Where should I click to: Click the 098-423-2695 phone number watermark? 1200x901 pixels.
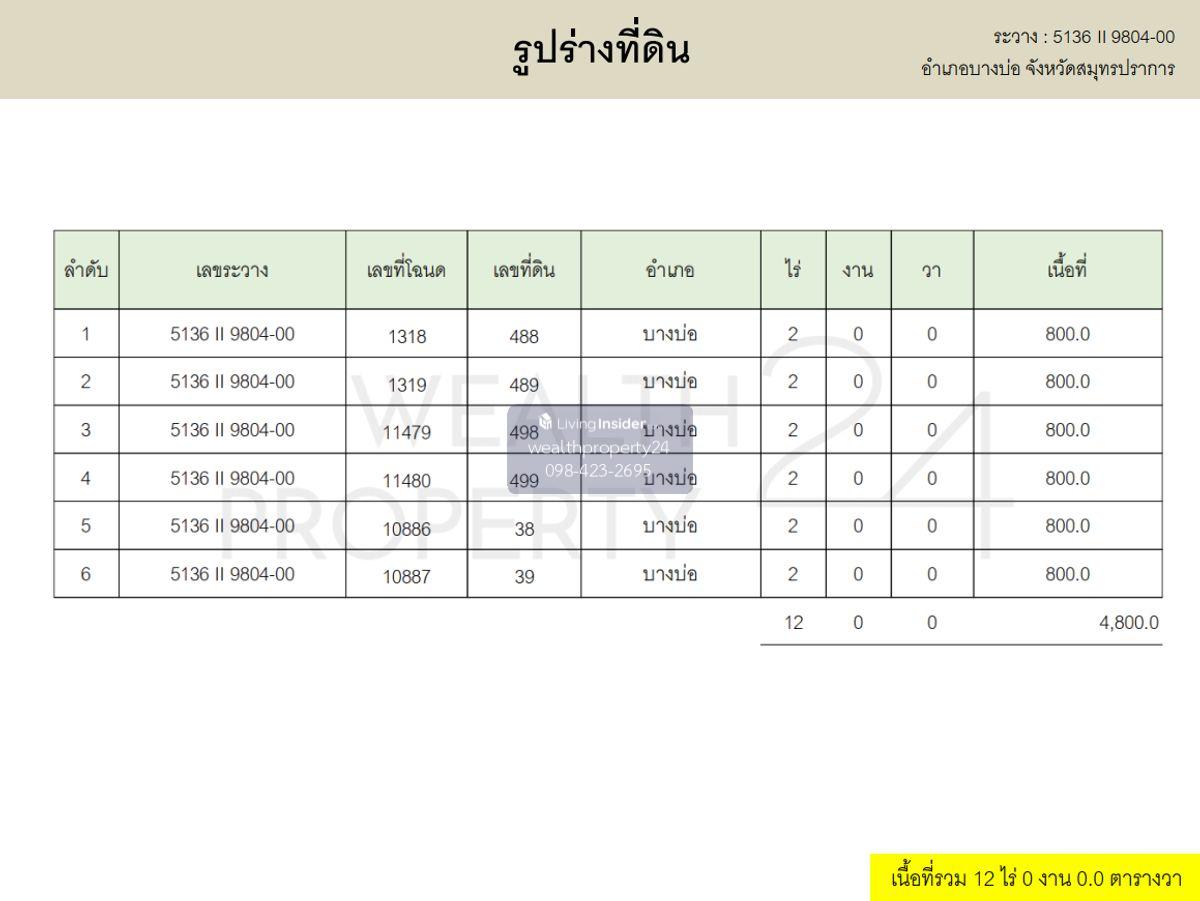[598, 470]
